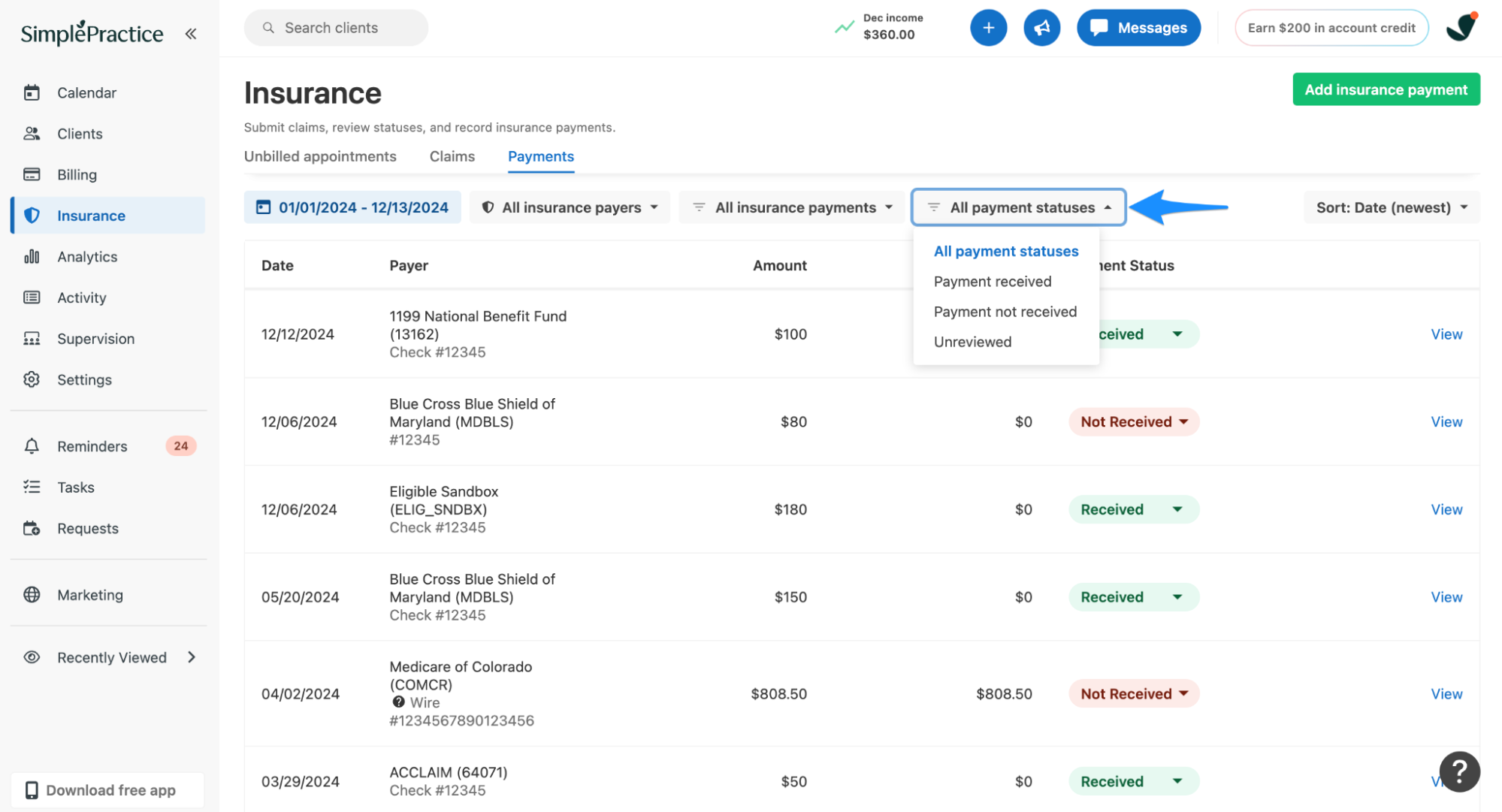This screenshot has width=1502, height=812.
Task: Open Calendar from sidebar
Action: [x=86, y=92]
